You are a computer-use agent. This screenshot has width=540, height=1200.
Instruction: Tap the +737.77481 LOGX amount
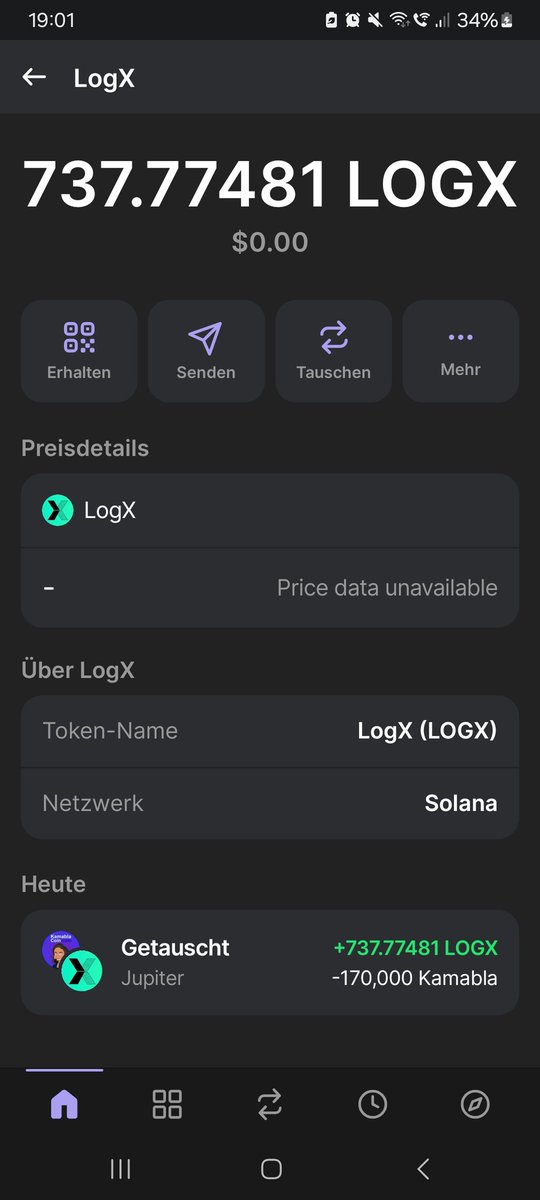tap(415, 947)
